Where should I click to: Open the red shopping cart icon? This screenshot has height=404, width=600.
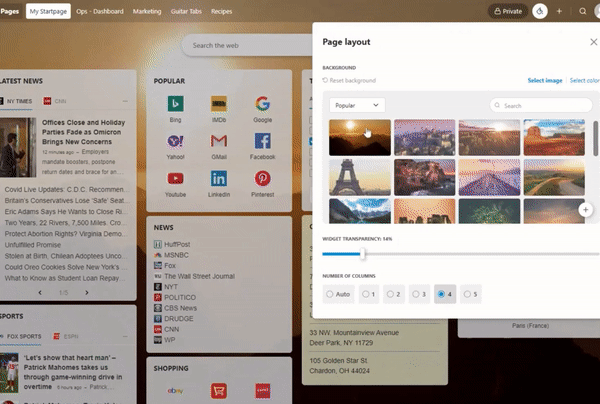click(x=218, y=391)
